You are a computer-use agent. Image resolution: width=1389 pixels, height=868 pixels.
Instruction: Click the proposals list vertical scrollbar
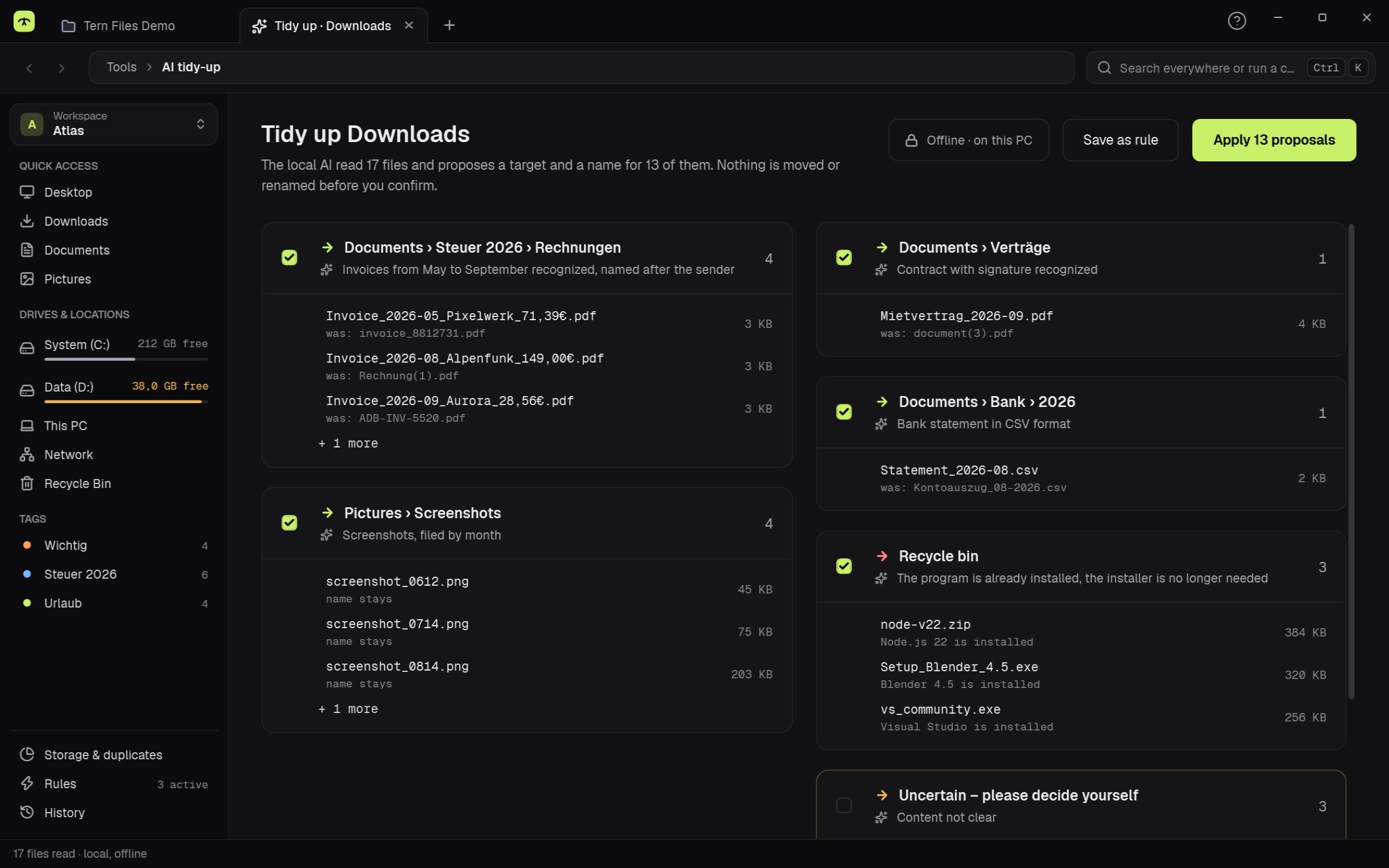point(1351,461)
